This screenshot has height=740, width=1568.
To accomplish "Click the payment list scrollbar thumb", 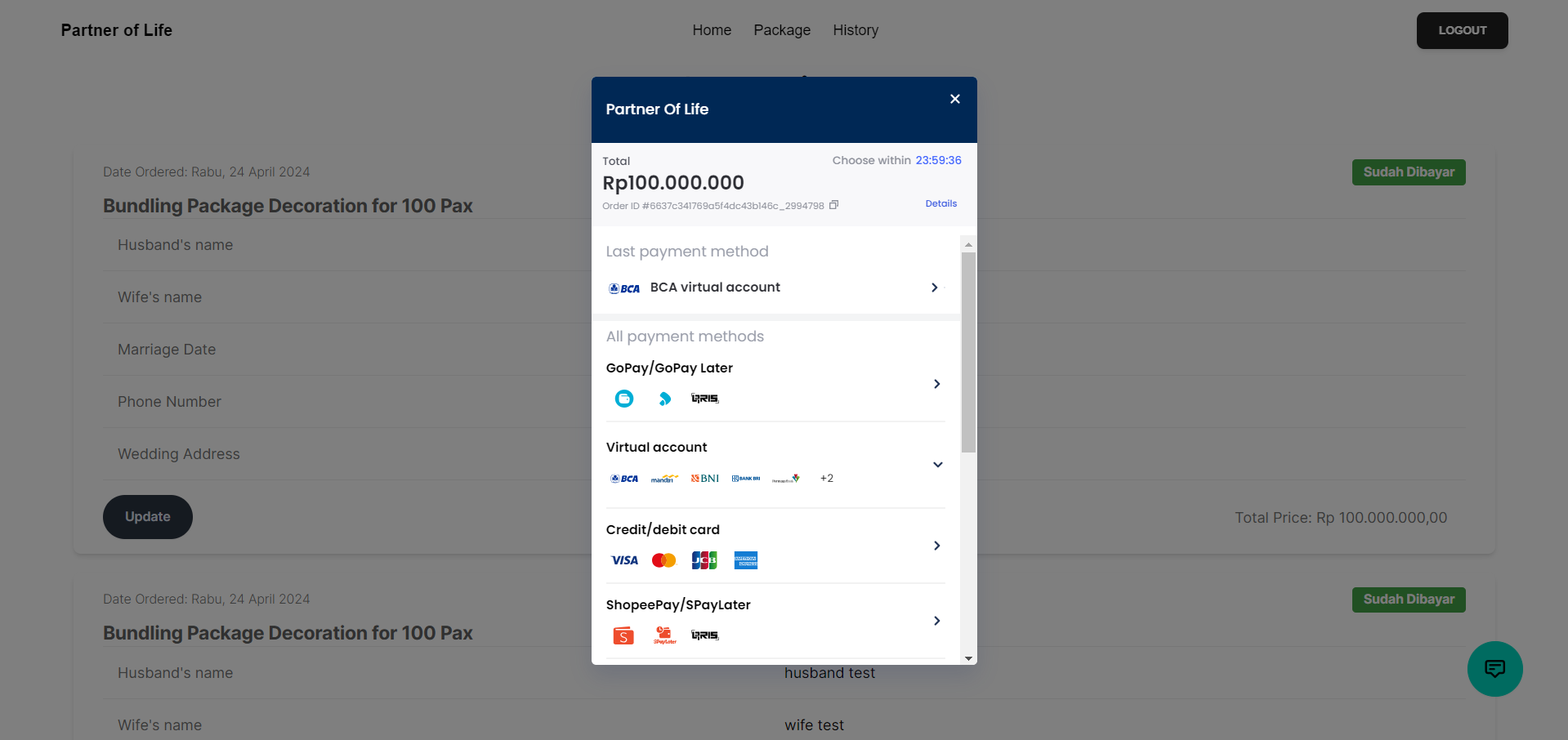I will click(x=968, y=352).
